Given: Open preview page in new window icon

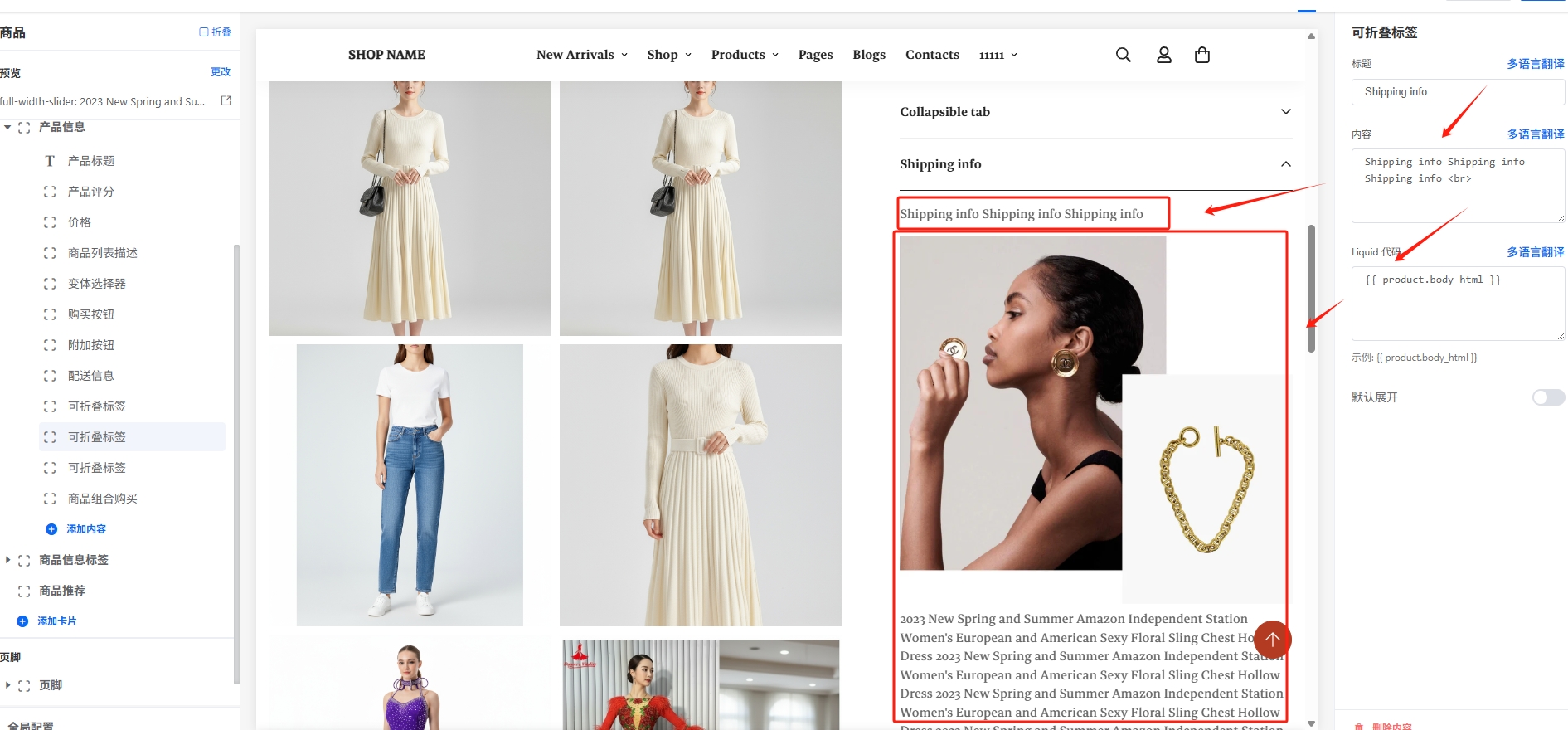Looking at the screenshot, I should click(226, 100).
